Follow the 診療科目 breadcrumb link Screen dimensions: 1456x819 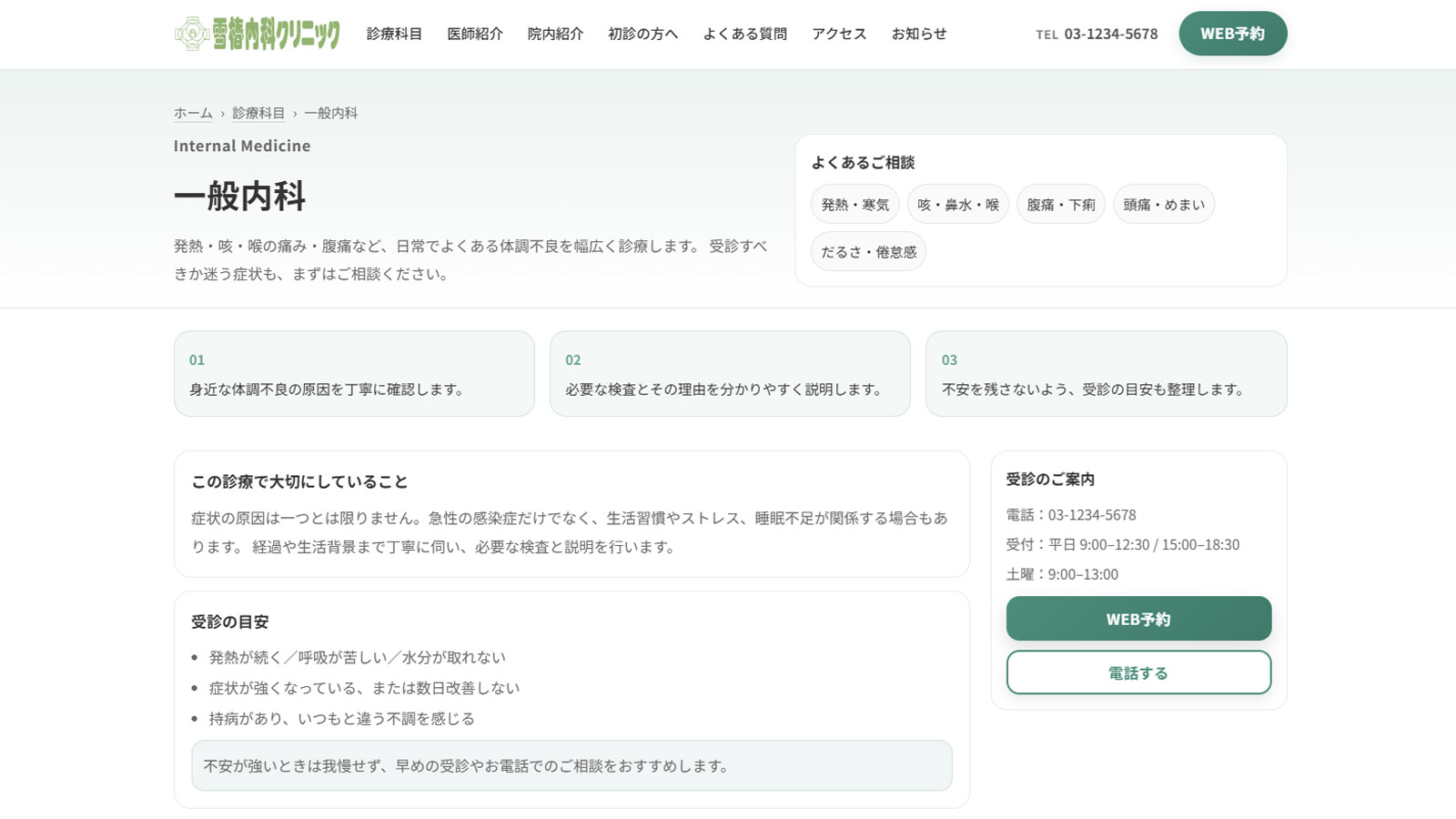(x=258, y=113)
